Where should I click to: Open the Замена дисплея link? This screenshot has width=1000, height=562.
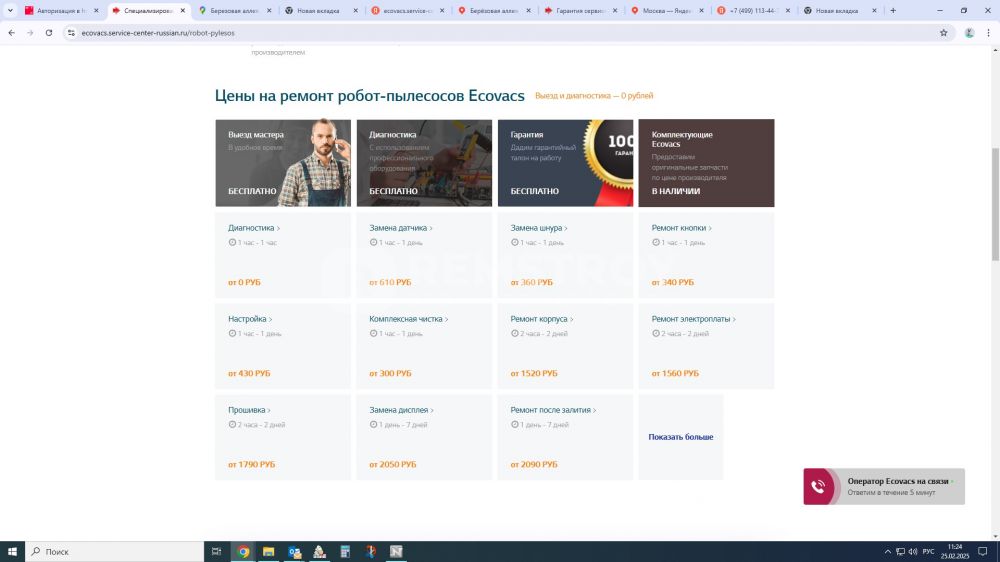401,410
